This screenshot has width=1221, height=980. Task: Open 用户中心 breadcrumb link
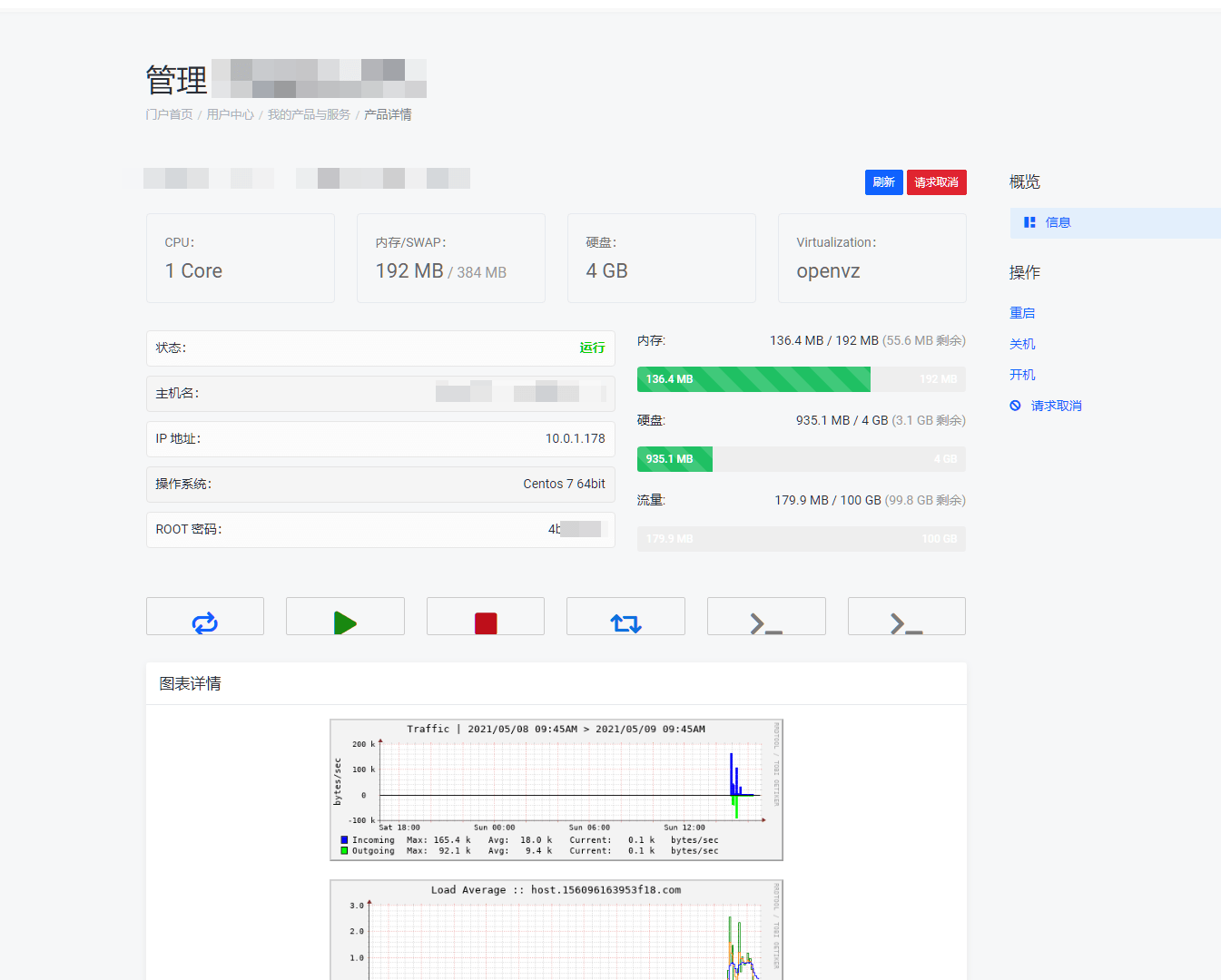(230, 114)
